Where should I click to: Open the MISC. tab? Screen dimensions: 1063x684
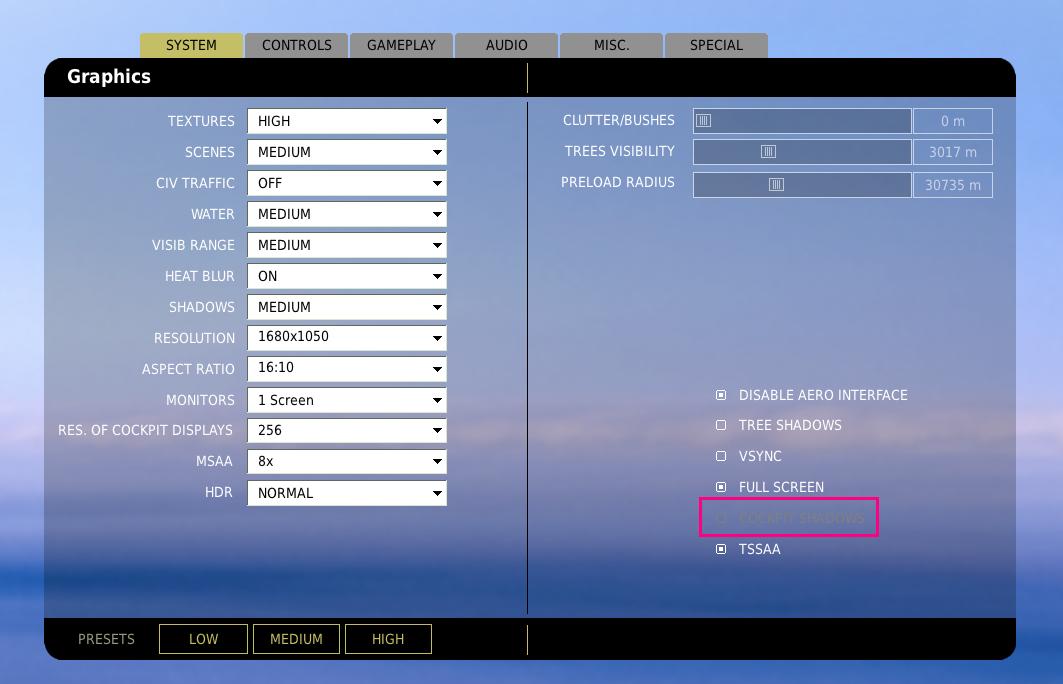[611, 45]
